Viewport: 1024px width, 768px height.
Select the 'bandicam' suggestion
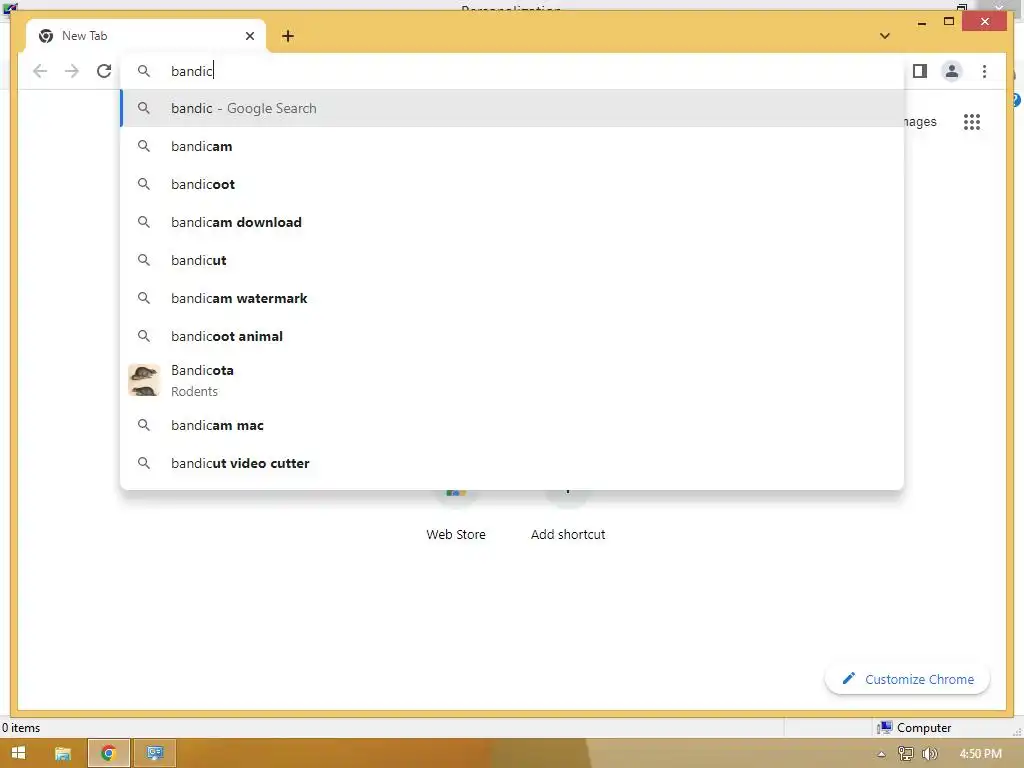coord(513,146)
